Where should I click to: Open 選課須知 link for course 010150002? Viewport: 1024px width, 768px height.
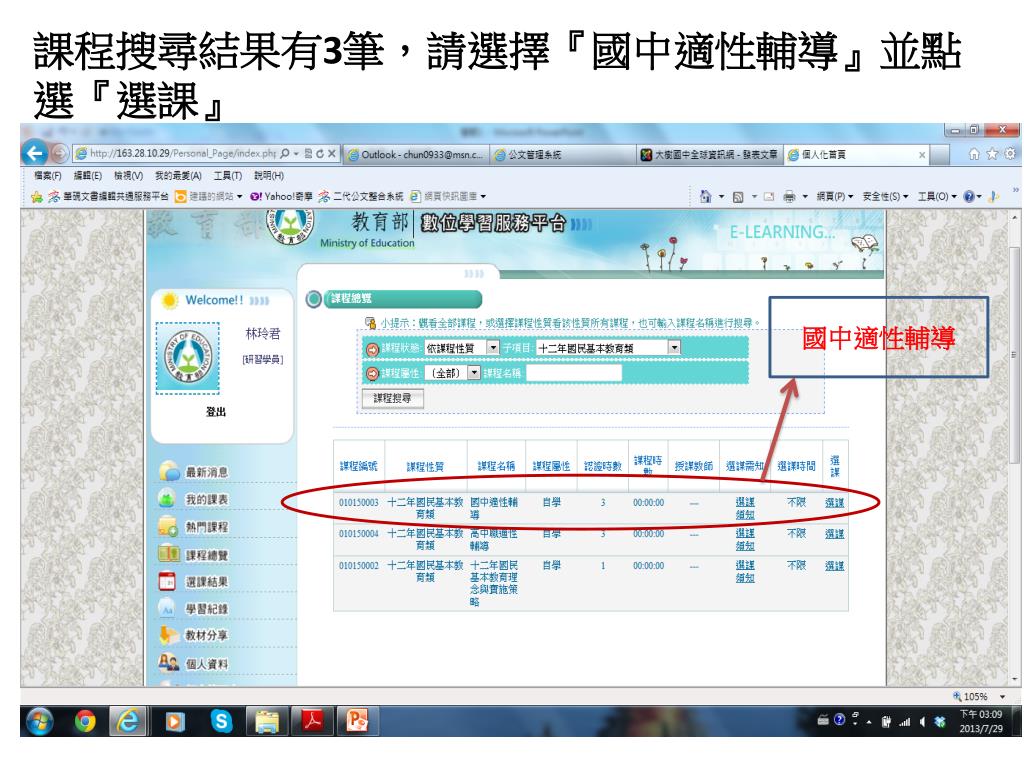click(x=745, y=571)
